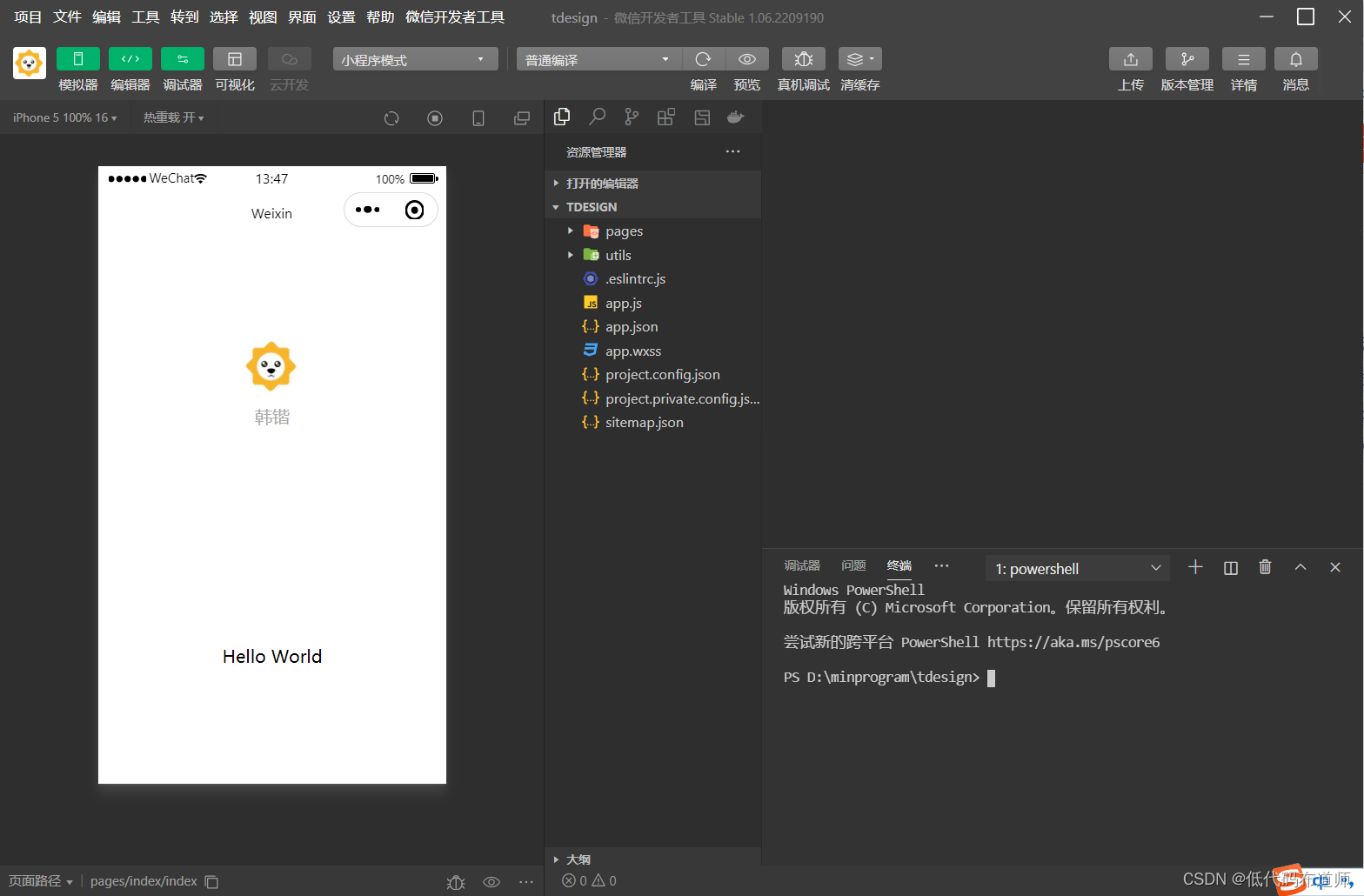The height and width of the screenshot is (896, 1364).
Task: Start 真机调试 real device debugging
Action: point(804,59)
